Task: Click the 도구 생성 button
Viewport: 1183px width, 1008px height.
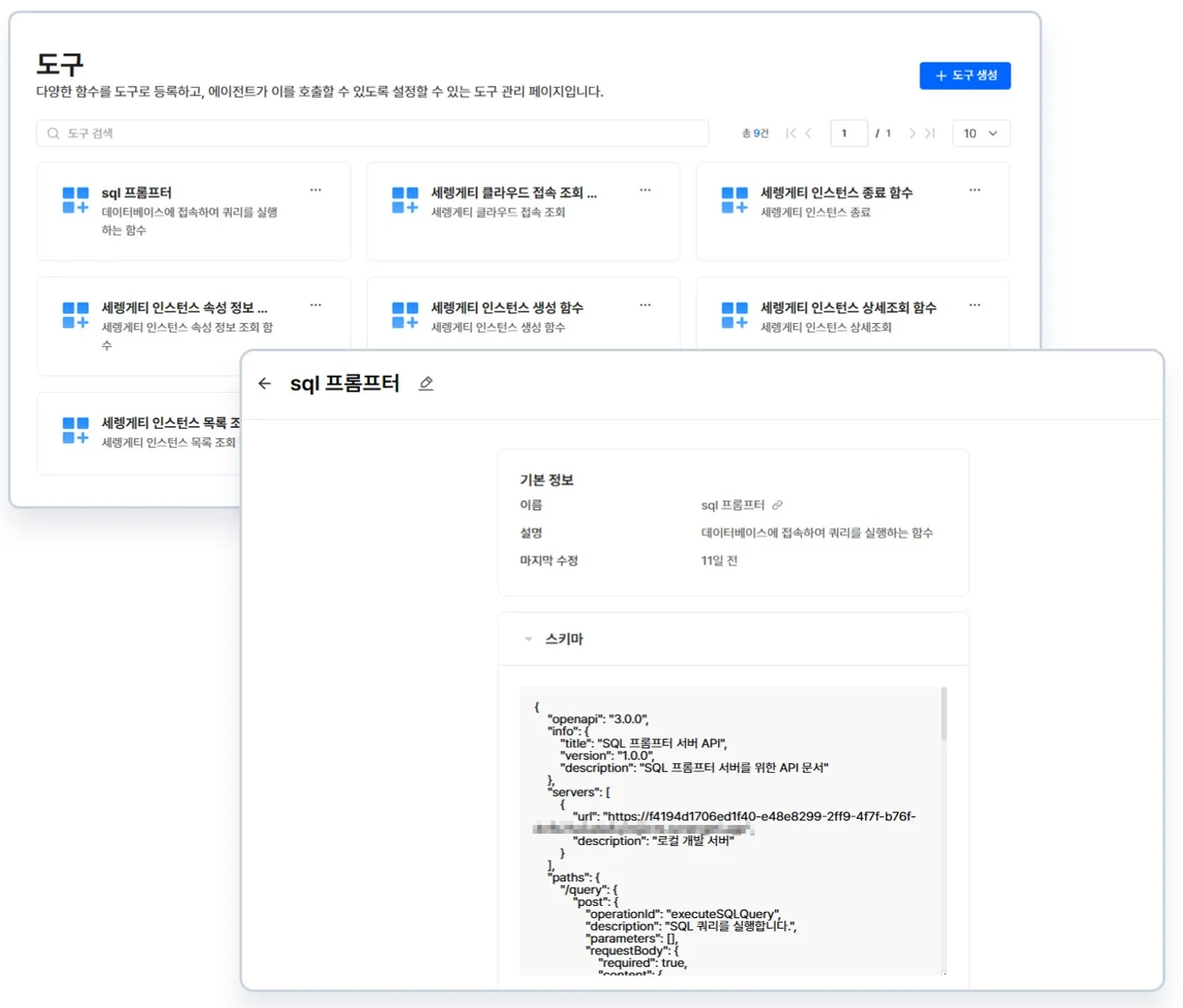Action: pos(965,76)
